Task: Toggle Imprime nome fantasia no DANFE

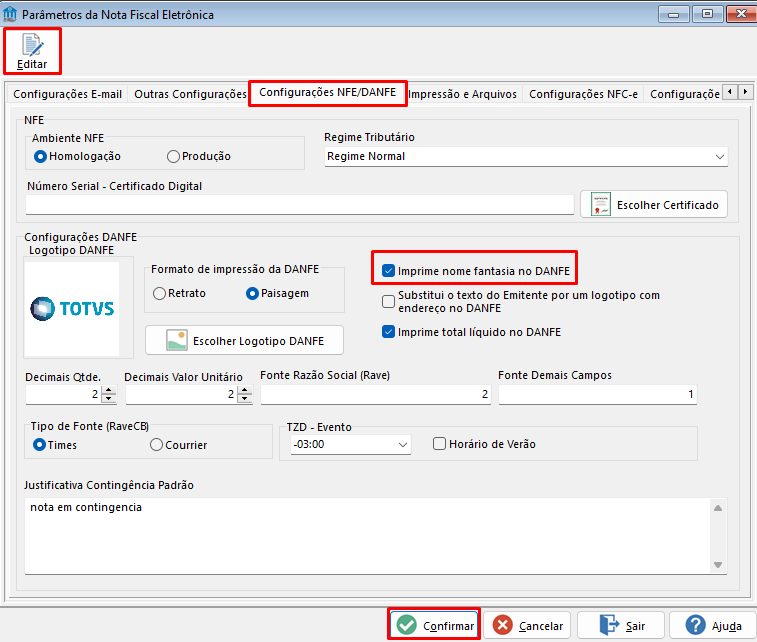Action: click(x=388, y=271)
